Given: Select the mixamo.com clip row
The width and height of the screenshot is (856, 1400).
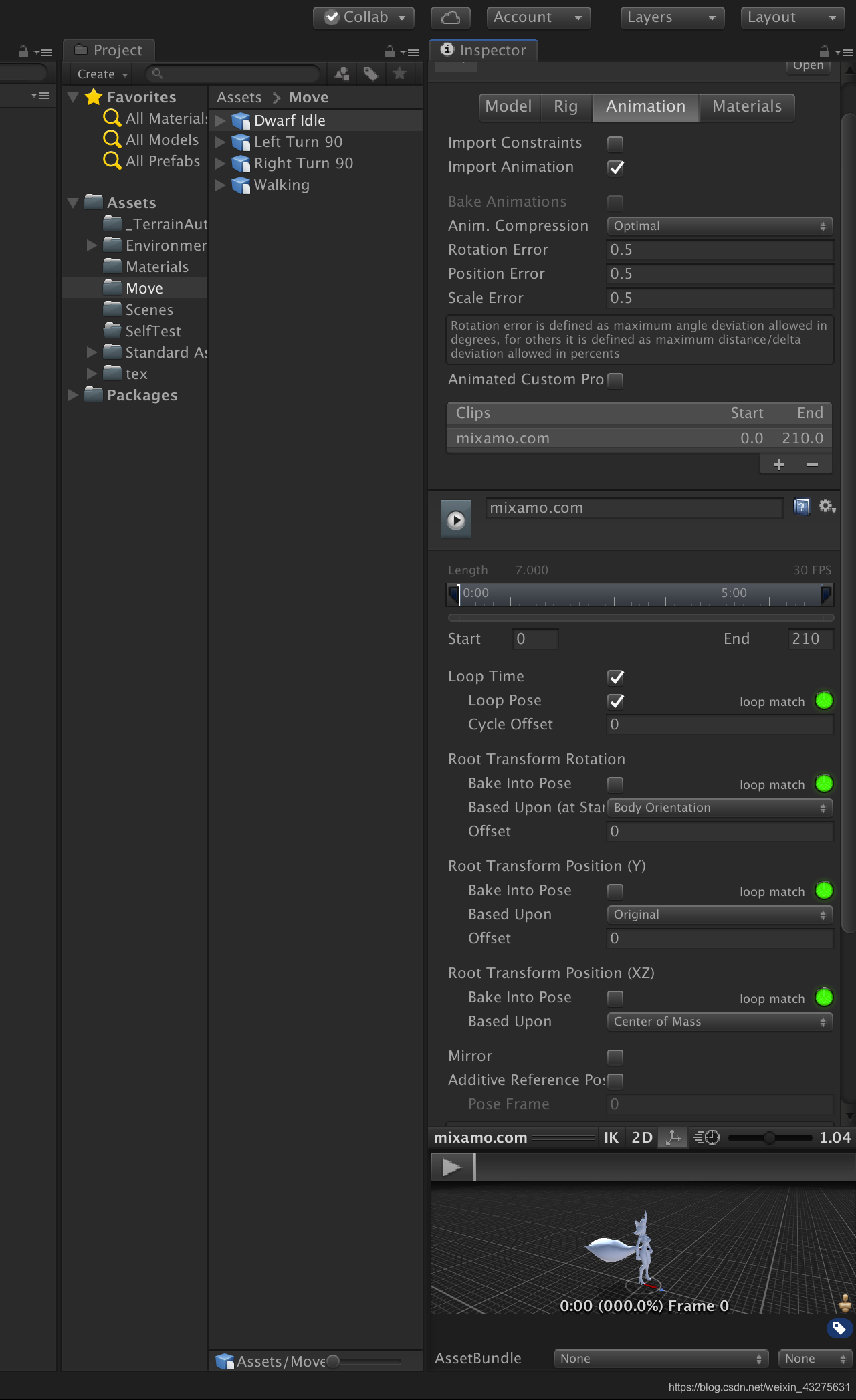Looking at the screenshot, I should pos(639,438).
